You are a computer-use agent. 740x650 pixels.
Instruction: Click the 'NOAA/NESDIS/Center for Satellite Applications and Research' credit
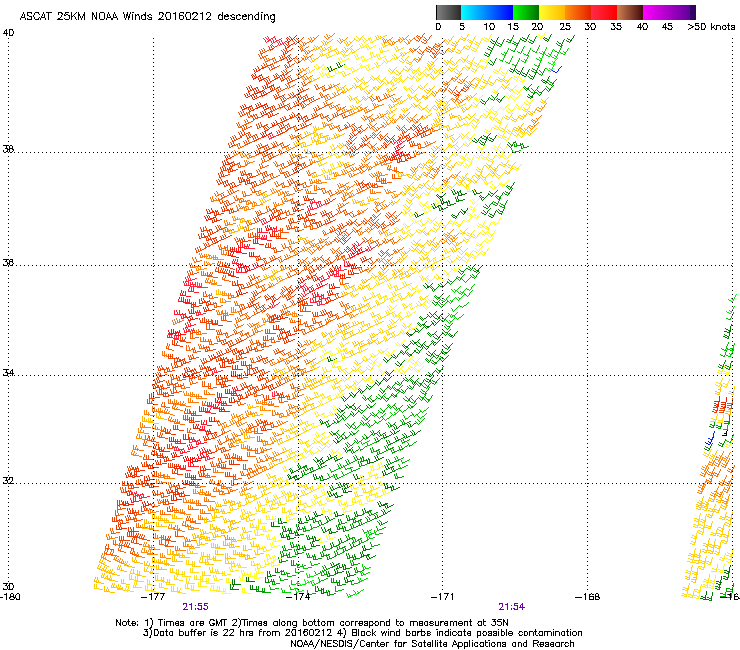(x=432, y=644)
